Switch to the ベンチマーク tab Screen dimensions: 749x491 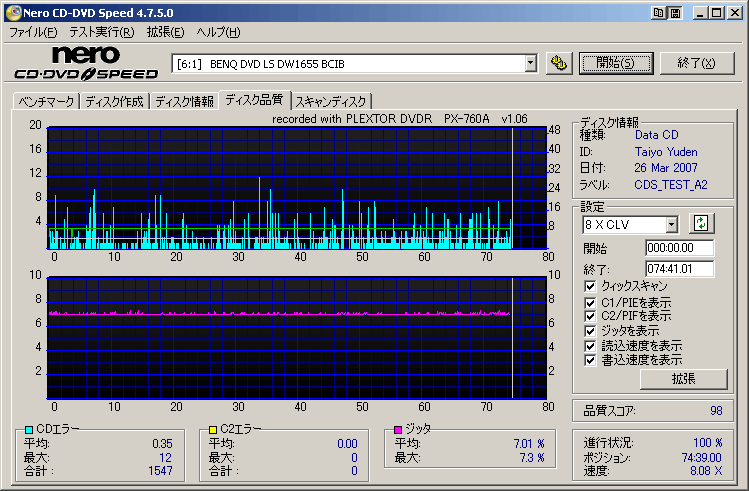tap(46, 102)
